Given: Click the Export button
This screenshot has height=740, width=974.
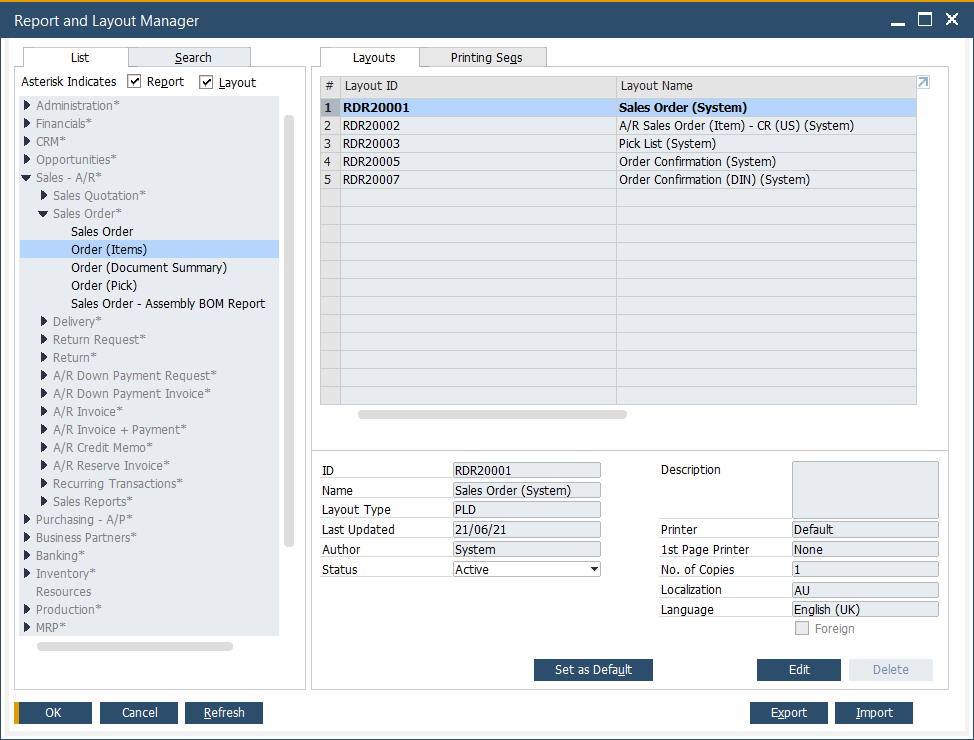Looking at the screenshot, I should point(788,712).
